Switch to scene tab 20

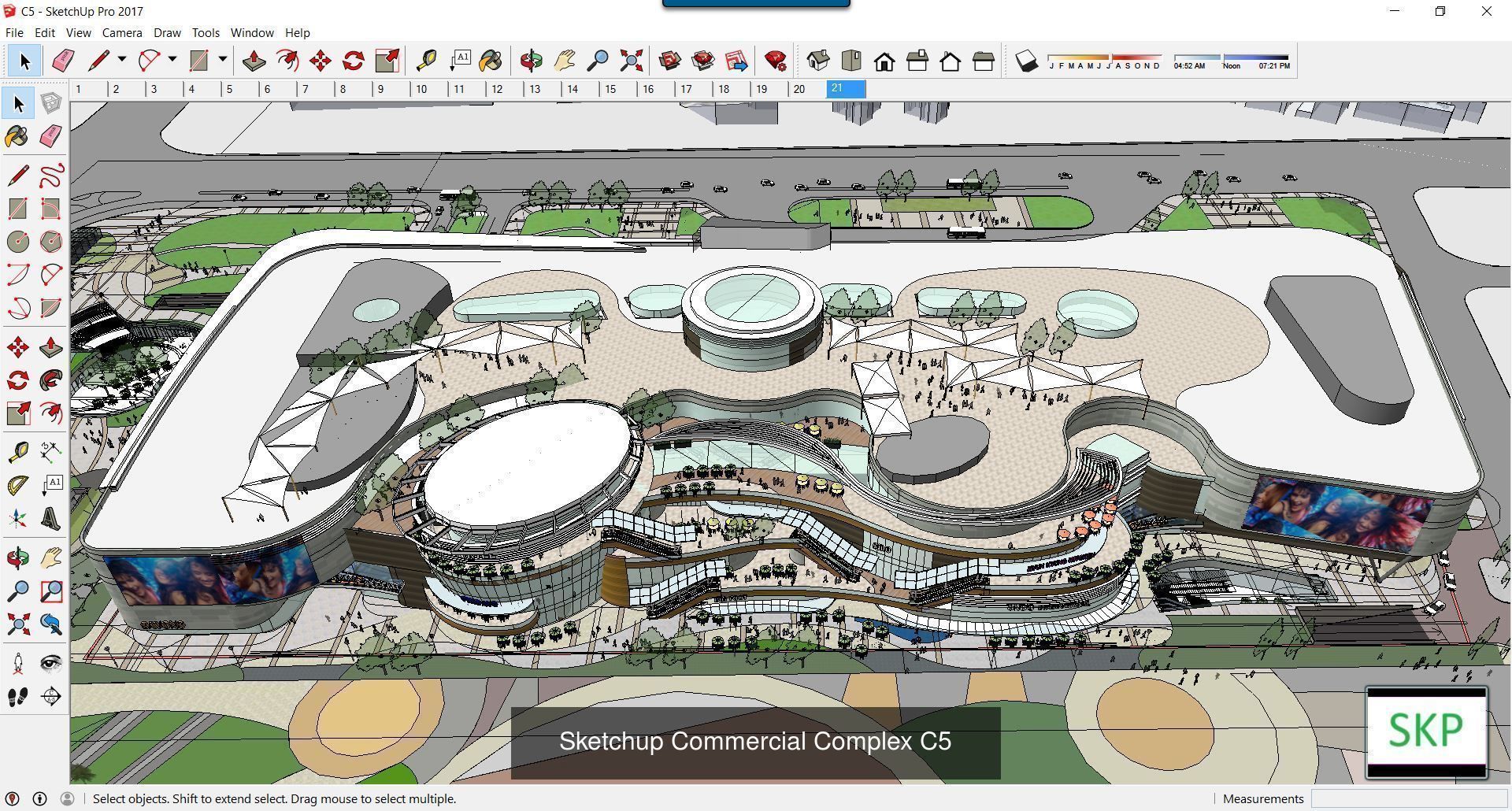click(807, 89)
